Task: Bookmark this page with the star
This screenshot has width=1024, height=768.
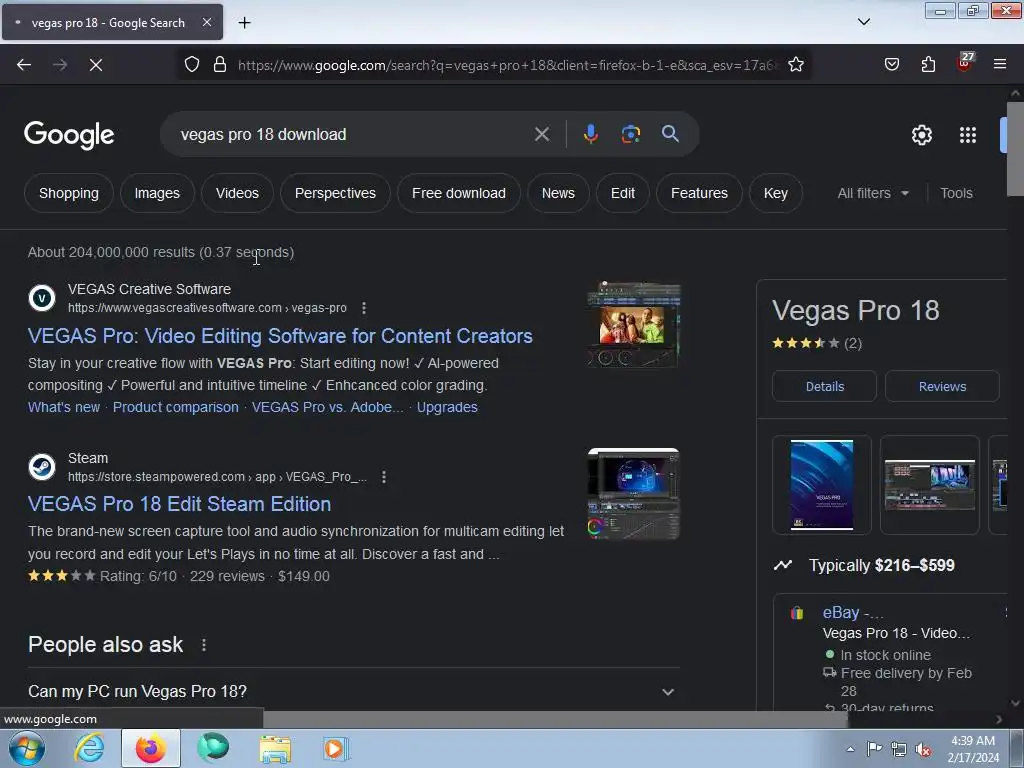Action: tap(795, 65)
